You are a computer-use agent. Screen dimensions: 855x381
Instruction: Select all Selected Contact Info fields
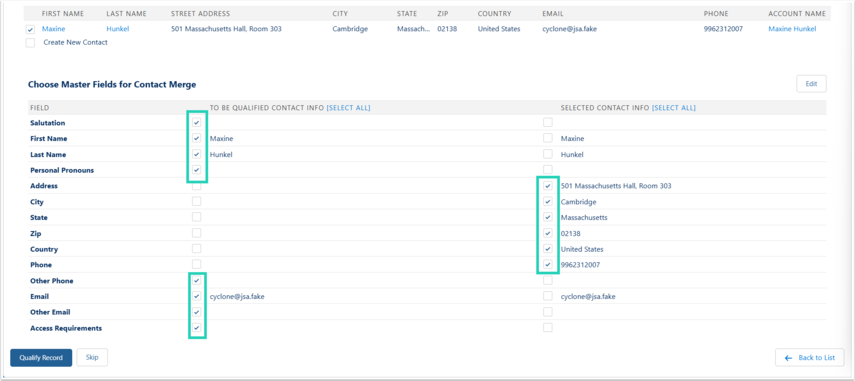(673, 108)
